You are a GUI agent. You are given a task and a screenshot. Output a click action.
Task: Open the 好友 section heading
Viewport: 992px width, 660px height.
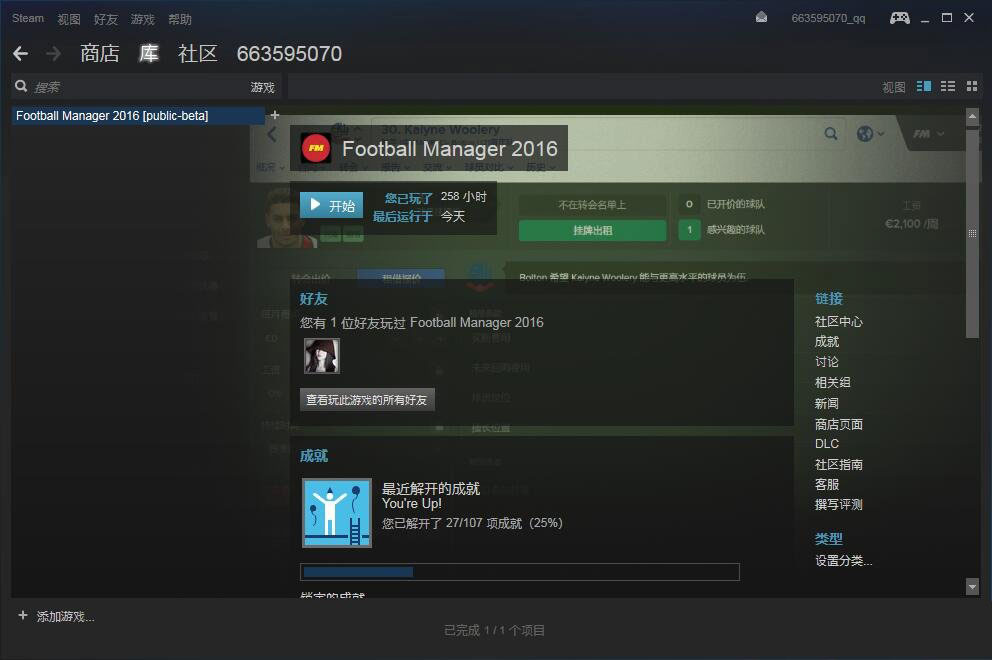pyautogui.click(x=314, y=299)
